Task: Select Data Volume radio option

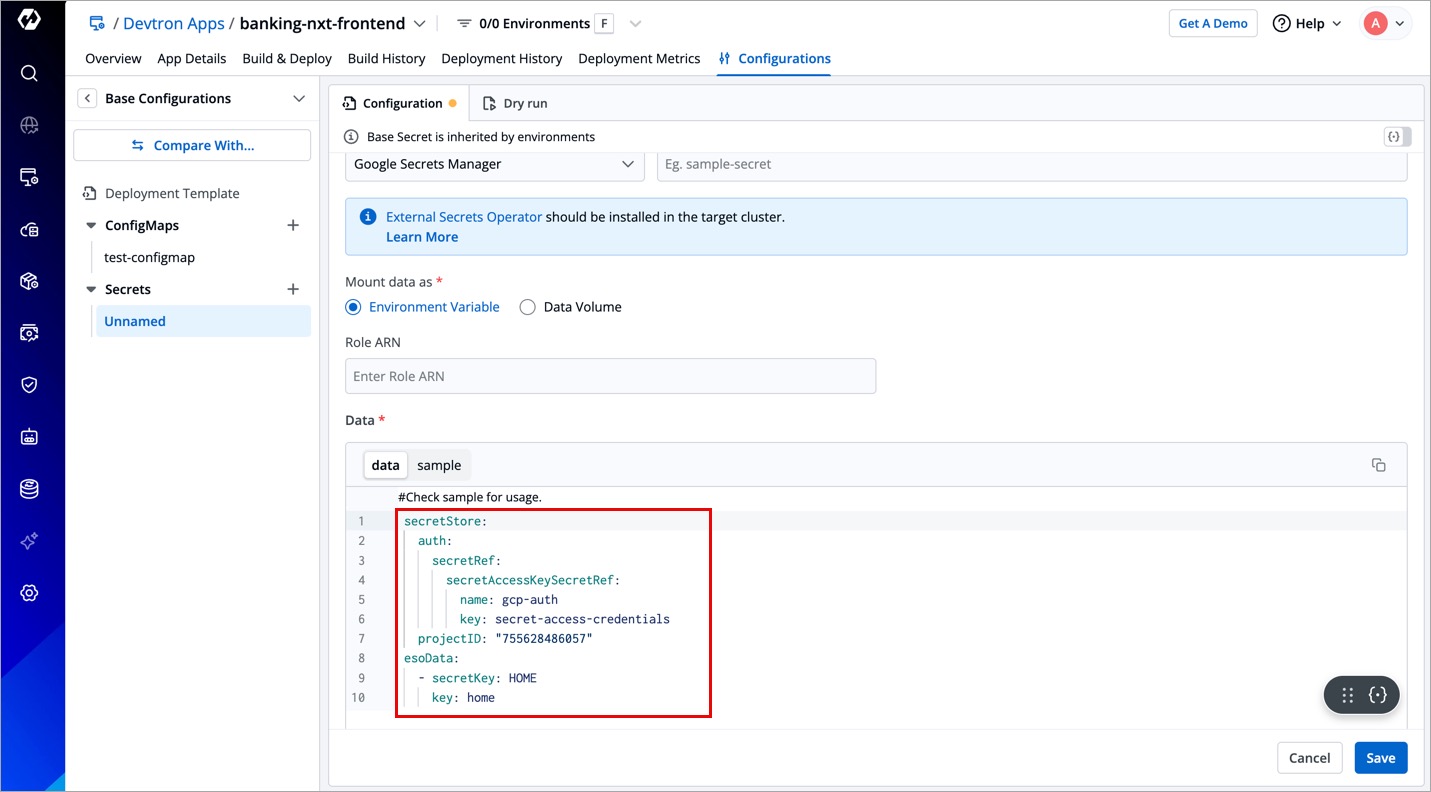Action: [x=527, y=307]
